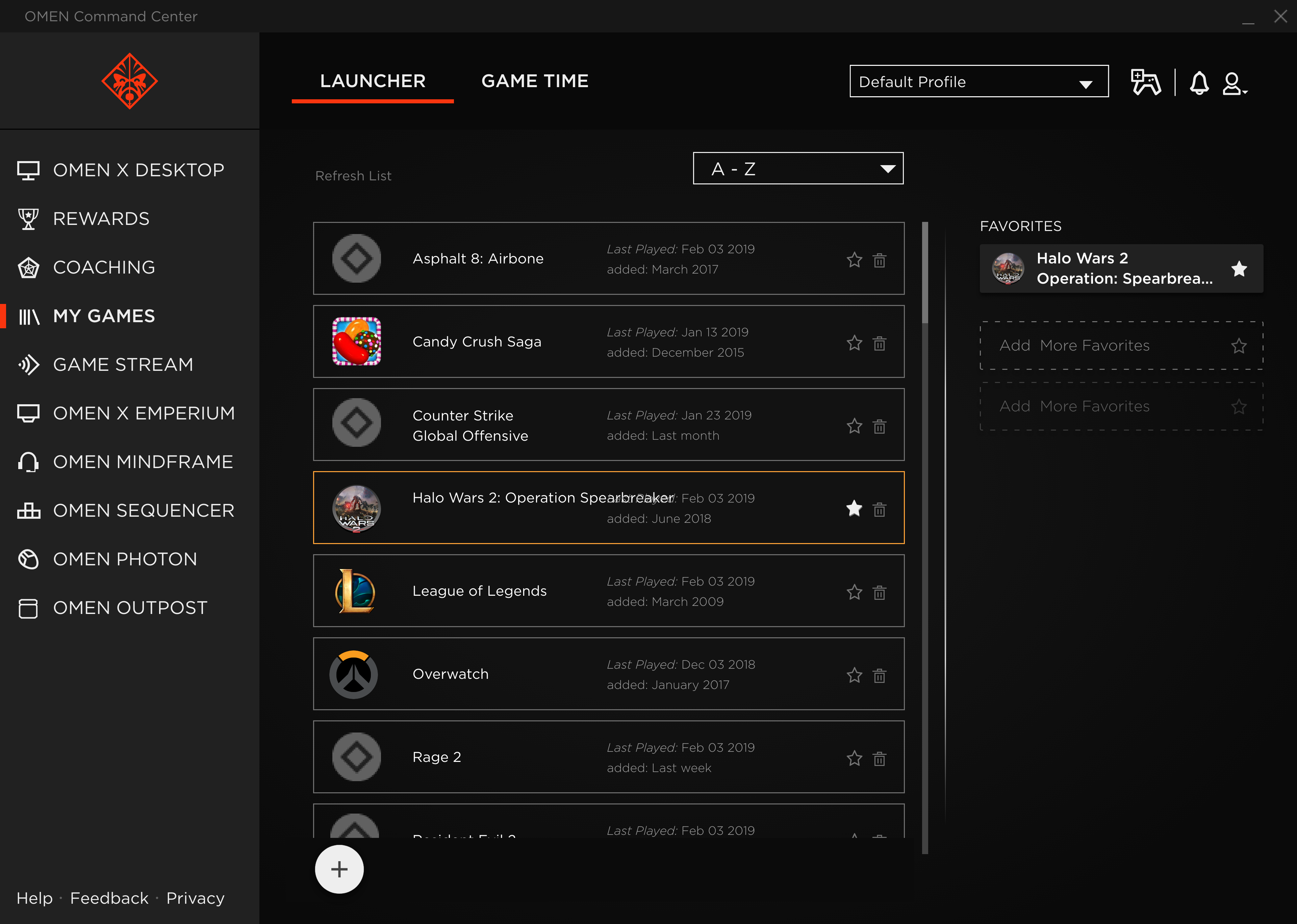The width and height of the screenshot is (1297, 924).
Task: Expand the A - Z sort dropdown
Action: coord(797,169)
